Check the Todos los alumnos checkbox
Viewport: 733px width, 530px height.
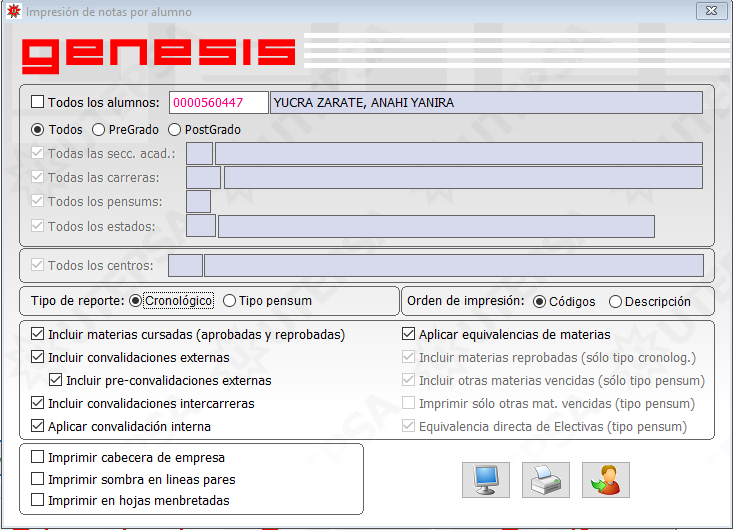coord(37,102)
